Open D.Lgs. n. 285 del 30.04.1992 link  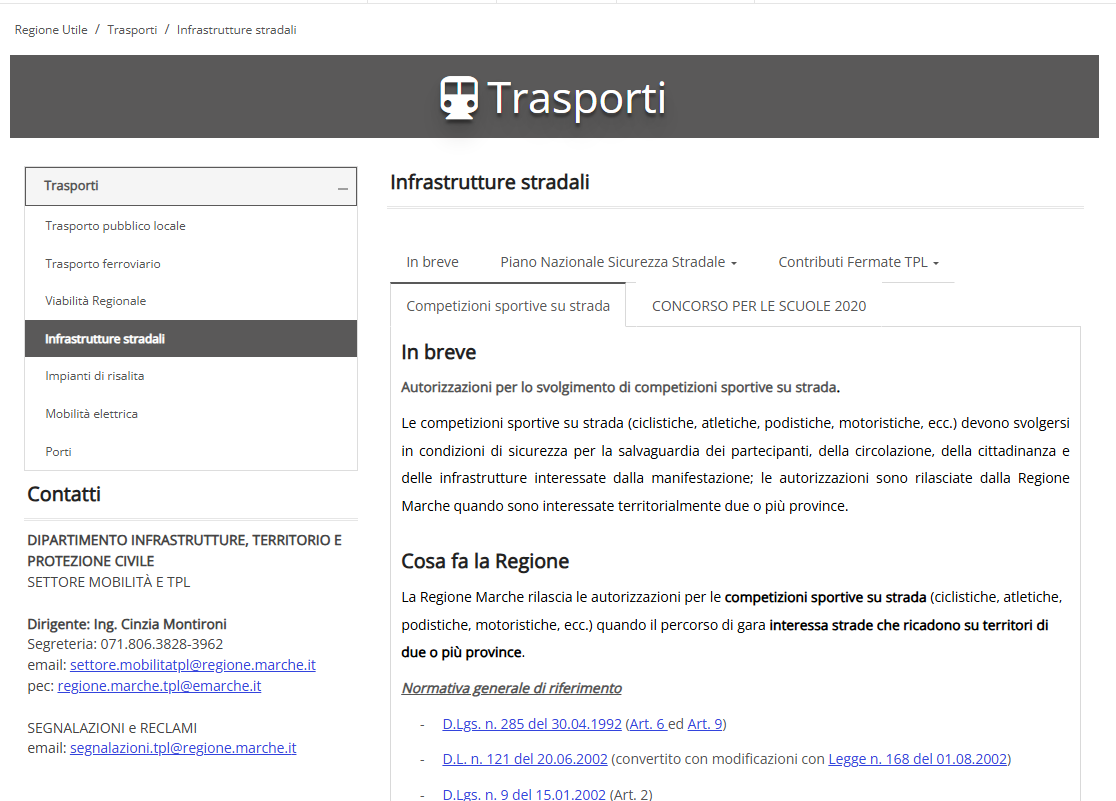point(532,724)
